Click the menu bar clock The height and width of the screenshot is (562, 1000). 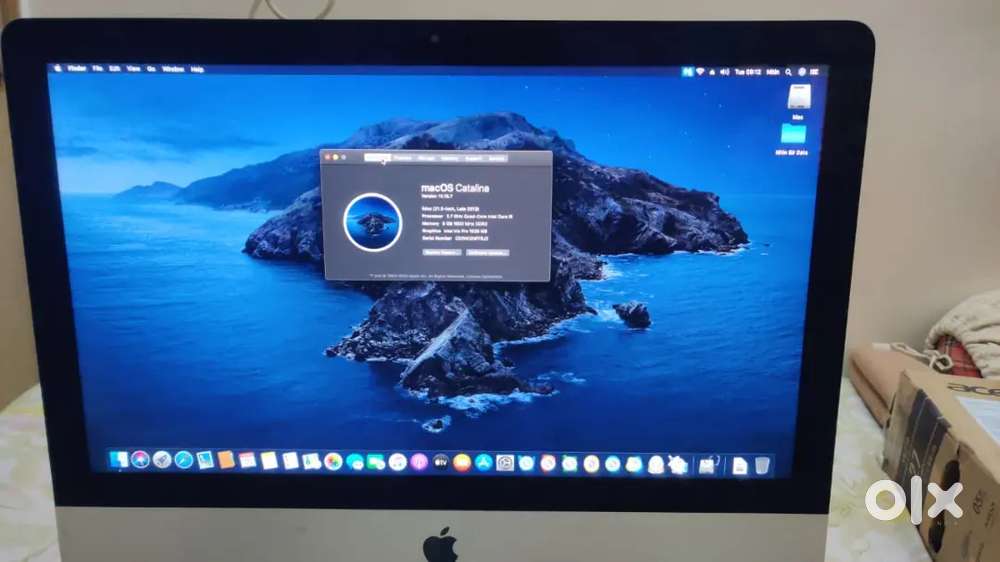coord(748,72)
